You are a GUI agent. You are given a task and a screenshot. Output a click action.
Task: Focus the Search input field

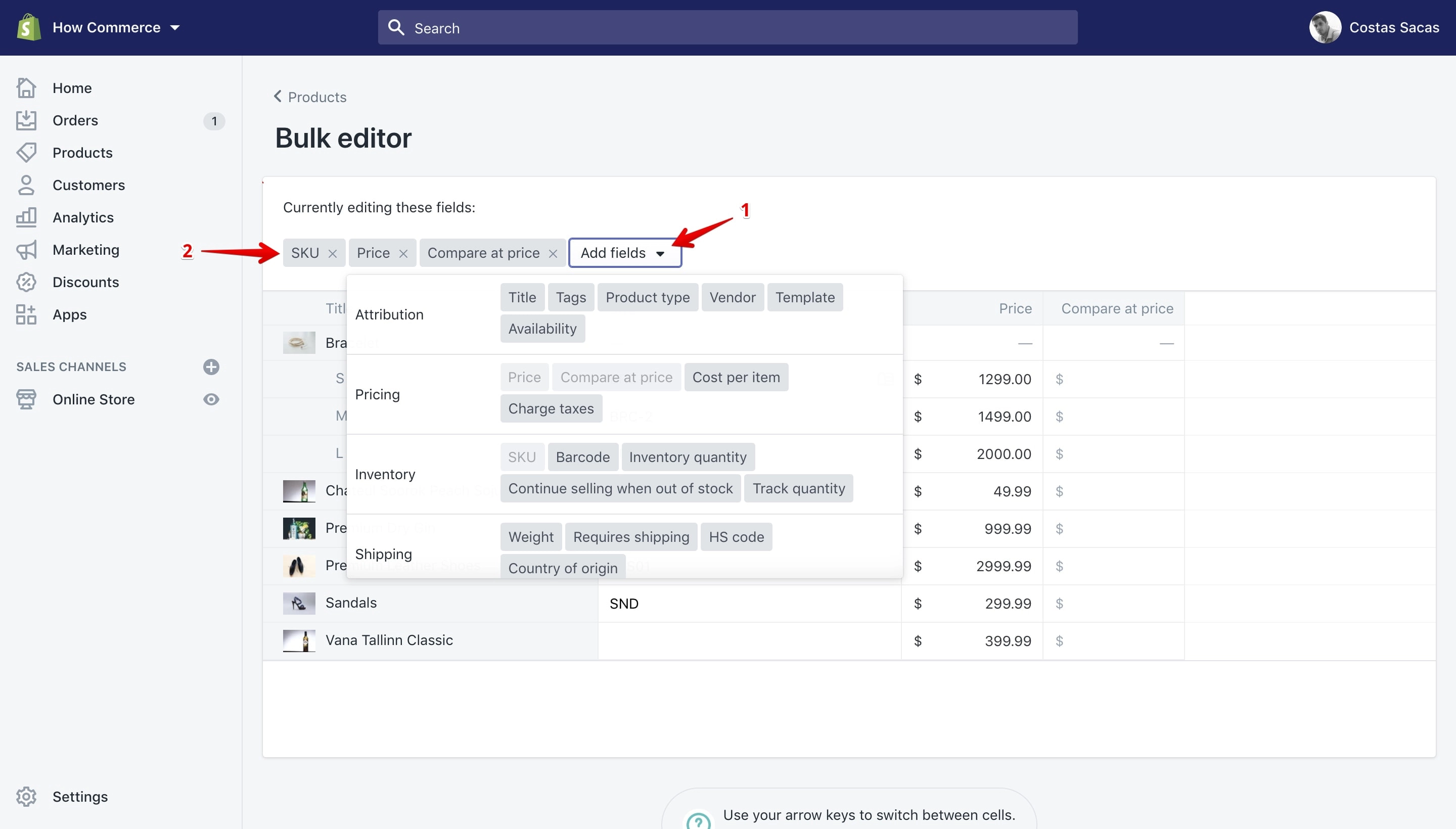pyautogui.click(x=727, y=27)
